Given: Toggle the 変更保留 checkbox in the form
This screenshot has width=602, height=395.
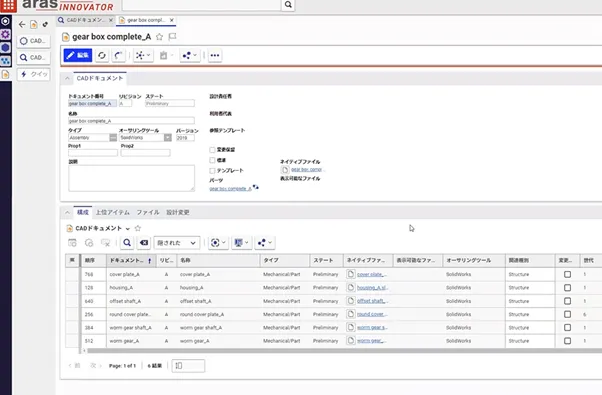Looking at the screenshot, I should point(212,150).
